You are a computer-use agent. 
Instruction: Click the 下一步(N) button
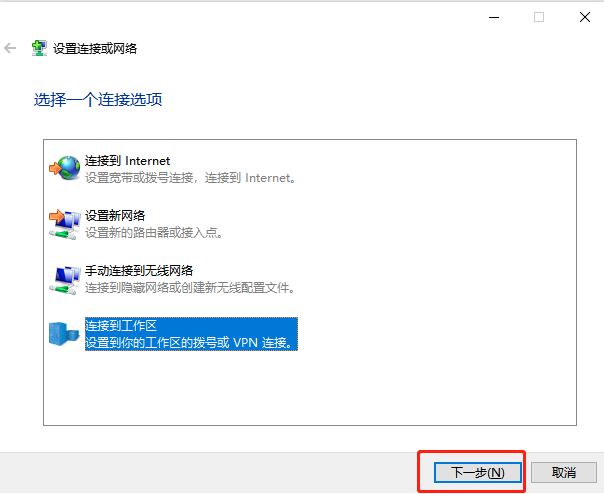(x=478, y=472)
